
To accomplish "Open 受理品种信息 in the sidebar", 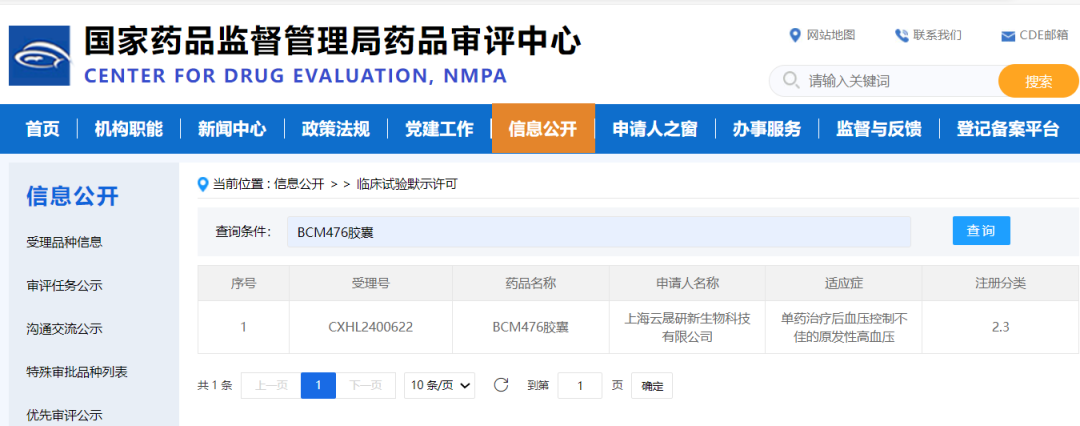I will [x=64, y=243].
